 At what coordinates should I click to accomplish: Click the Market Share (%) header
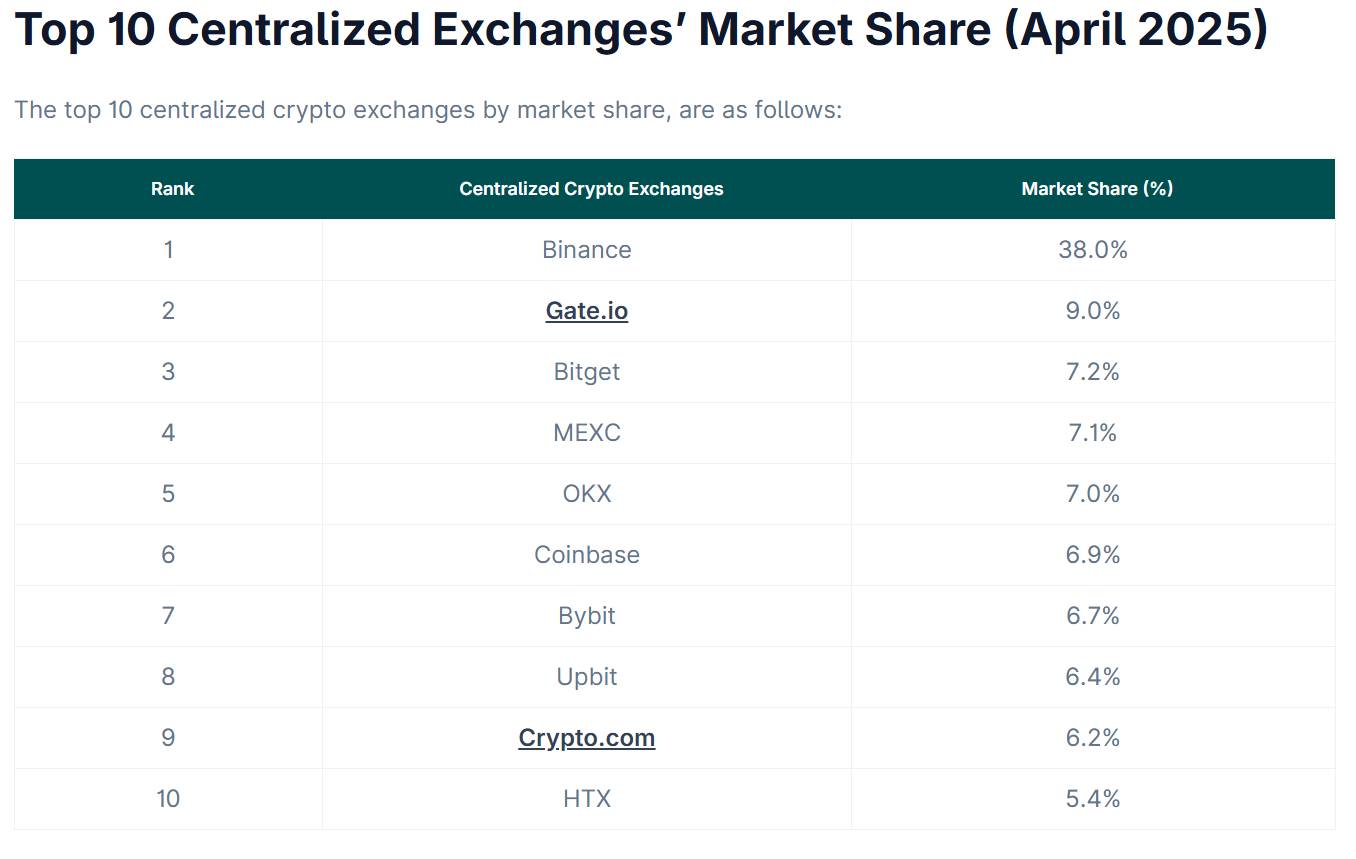[1097, 188]
